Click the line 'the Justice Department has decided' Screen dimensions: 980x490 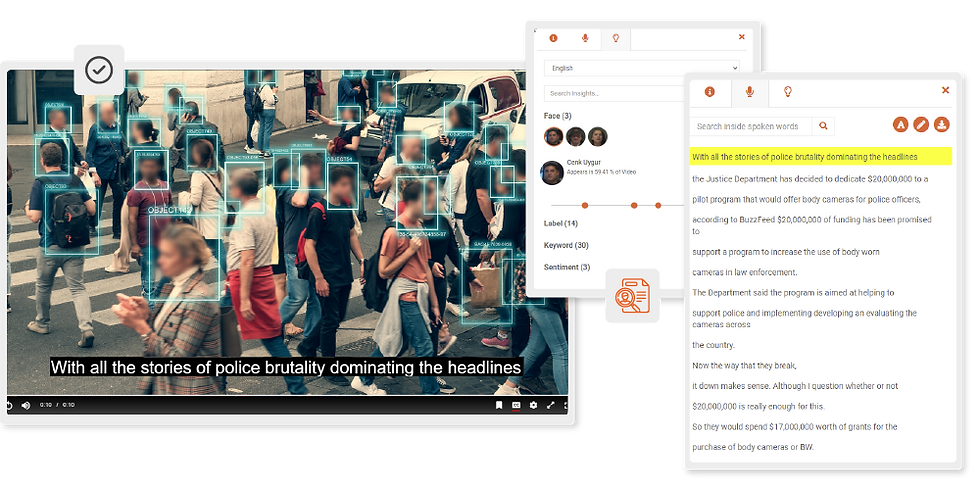tap(810, 179)
